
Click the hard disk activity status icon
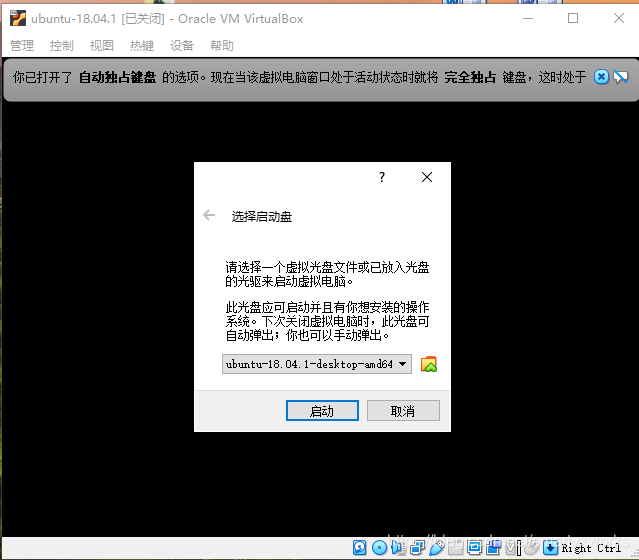point(359,547)
